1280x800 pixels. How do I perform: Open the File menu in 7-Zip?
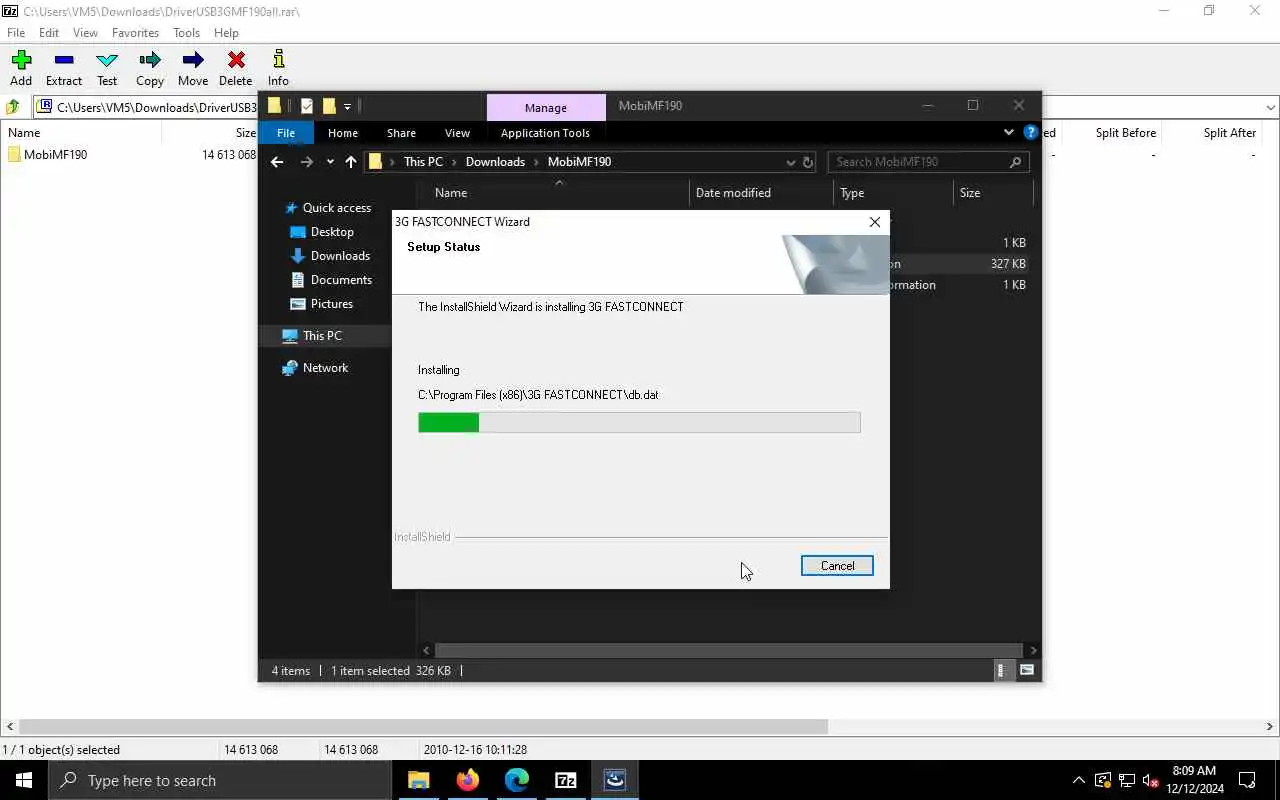tap(16, 33)
